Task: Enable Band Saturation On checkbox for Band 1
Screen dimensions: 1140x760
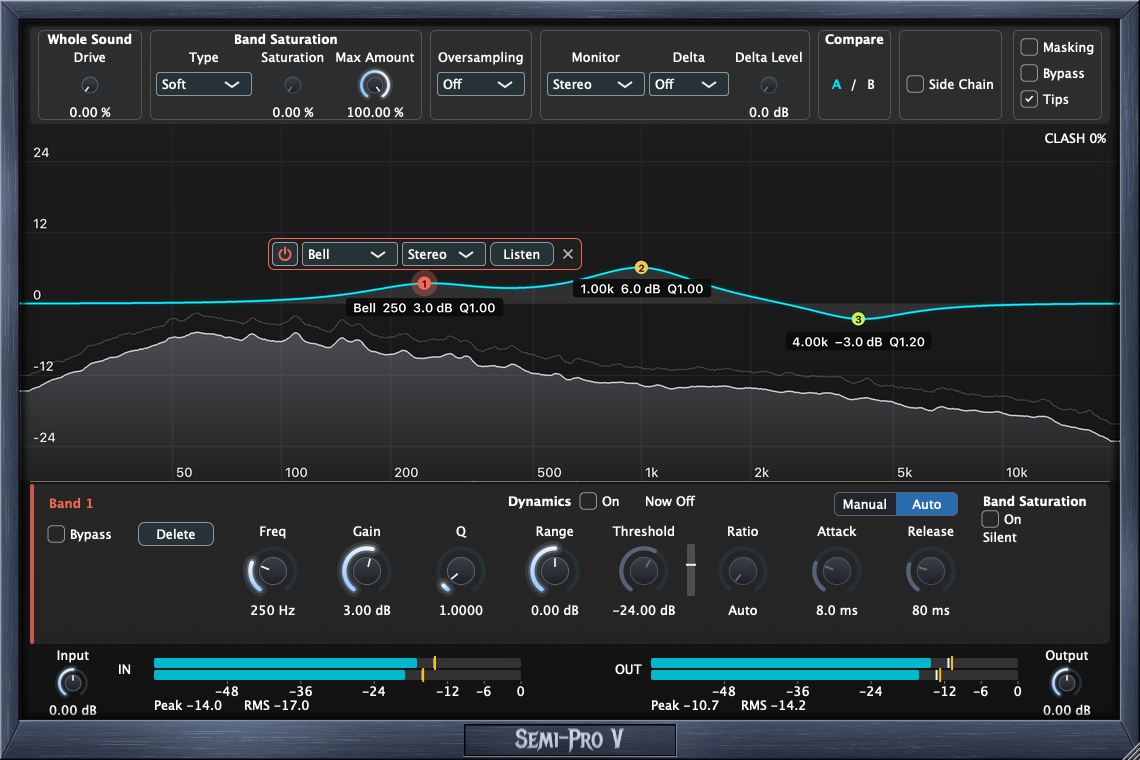Action: tap(990, 519)
